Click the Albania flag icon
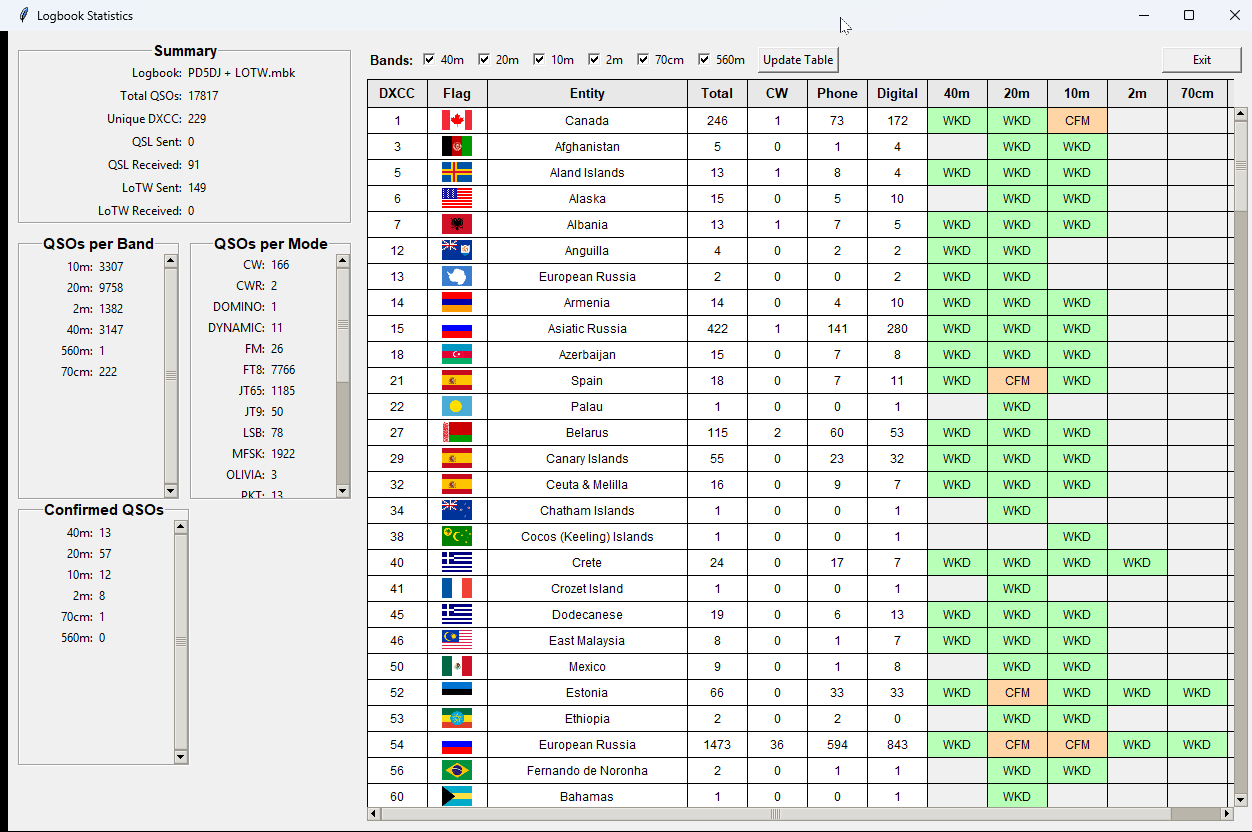 coord(456,225)
